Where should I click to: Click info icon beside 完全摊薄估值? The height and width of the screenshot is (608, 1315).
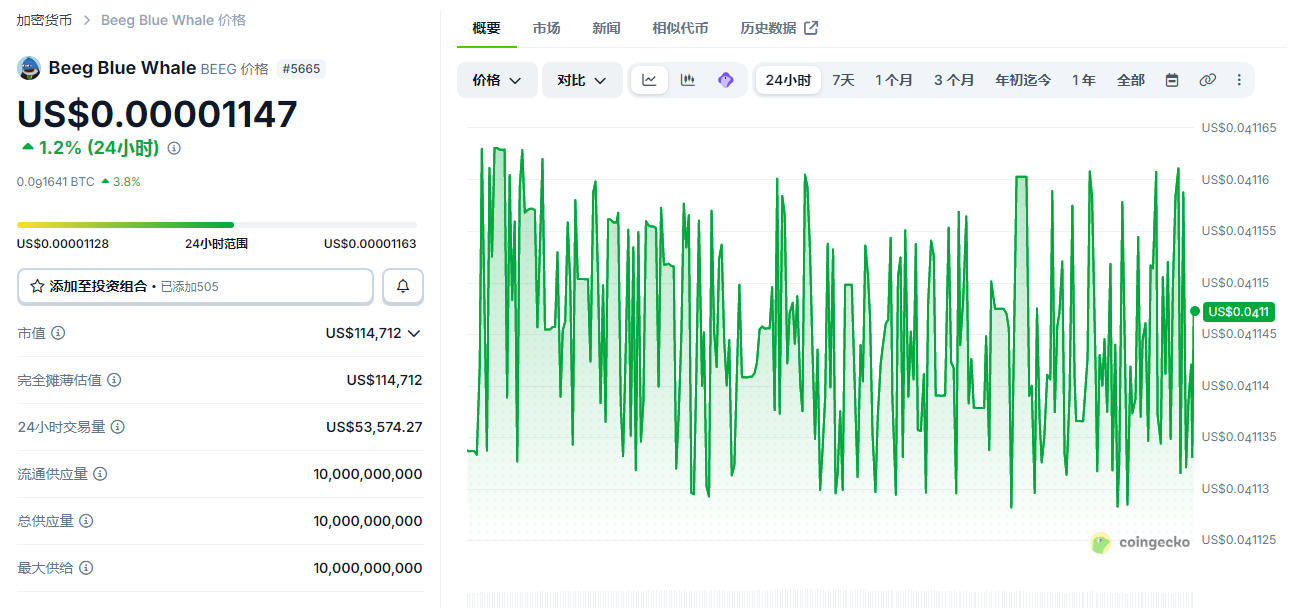coord(114,380)
